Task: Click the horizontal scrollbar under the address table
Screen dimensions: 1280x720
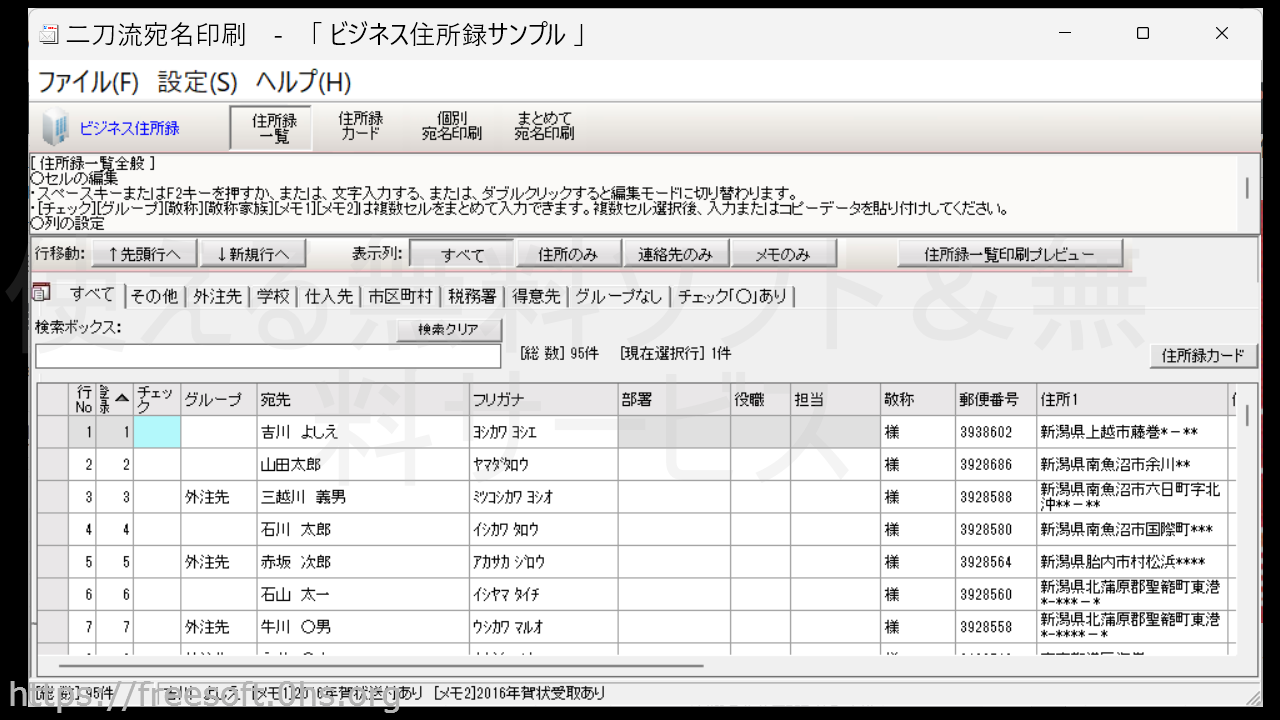Action: point(380,665)
